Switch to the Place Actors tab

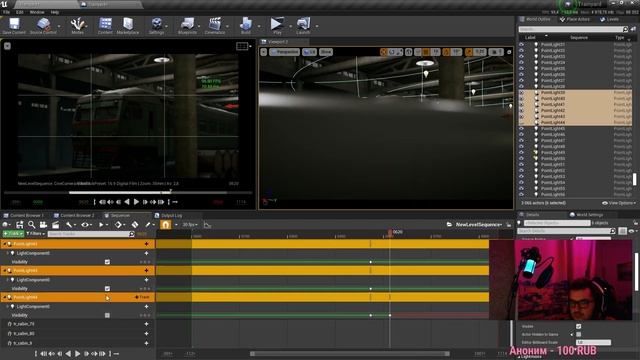tap(578, 19)
